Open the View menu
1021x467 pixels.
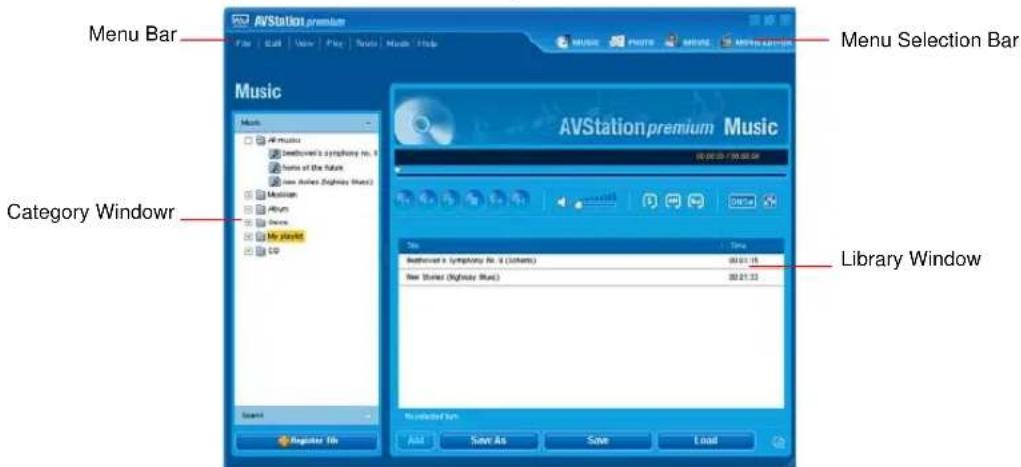pyautogui.click(x=304, y=44)
